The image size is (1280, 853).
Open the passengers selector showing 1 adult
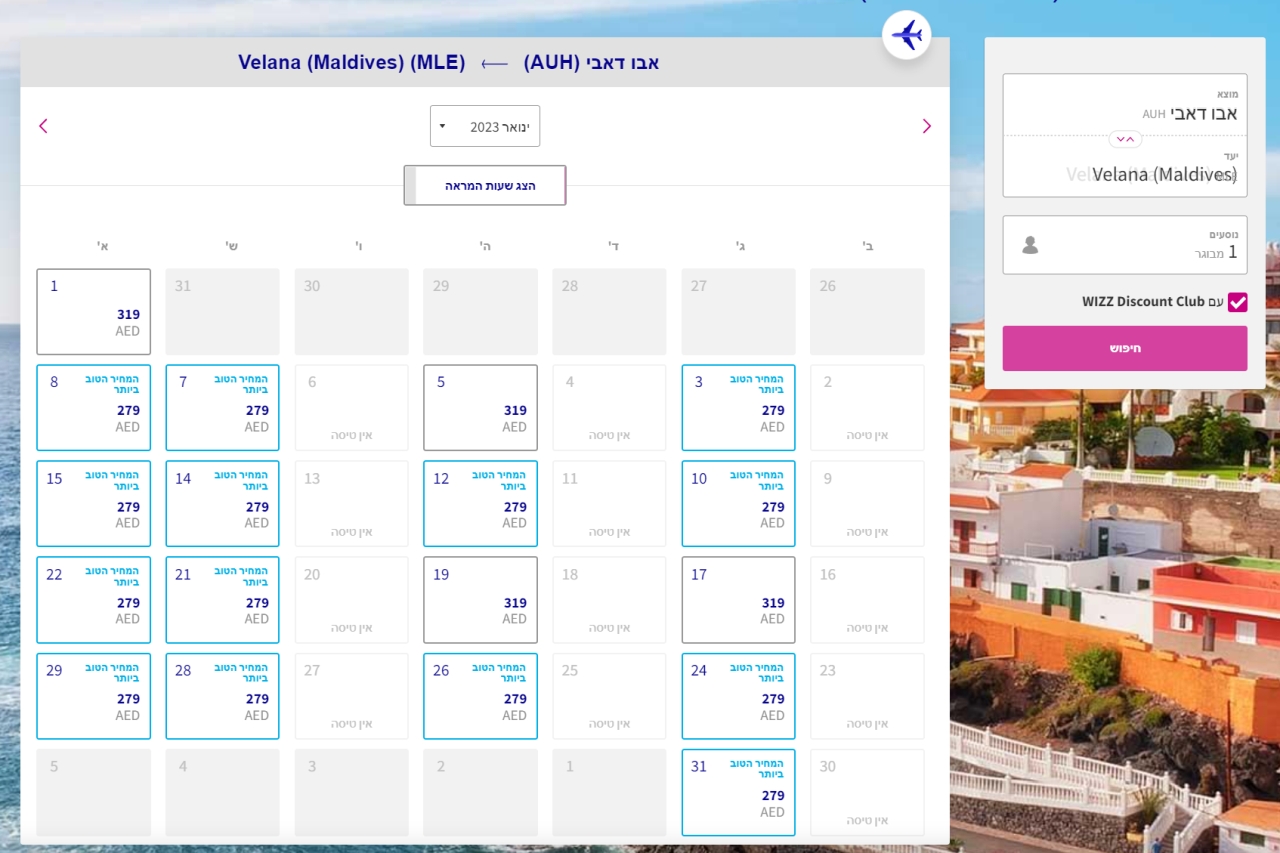click(x=1125, y=245)
